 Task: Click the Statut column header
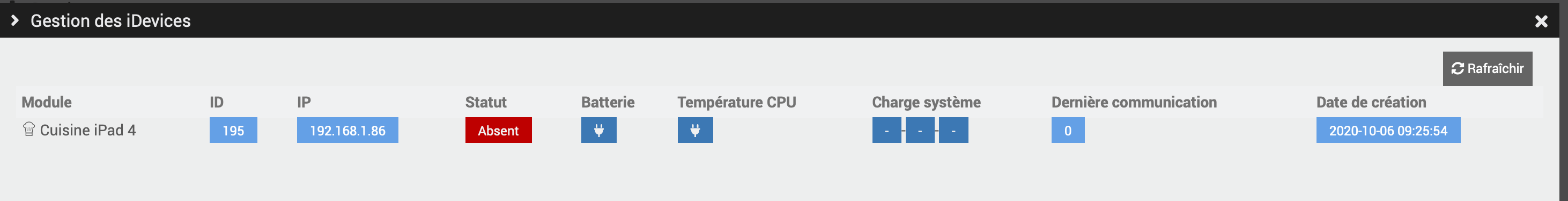pos(486,102)
